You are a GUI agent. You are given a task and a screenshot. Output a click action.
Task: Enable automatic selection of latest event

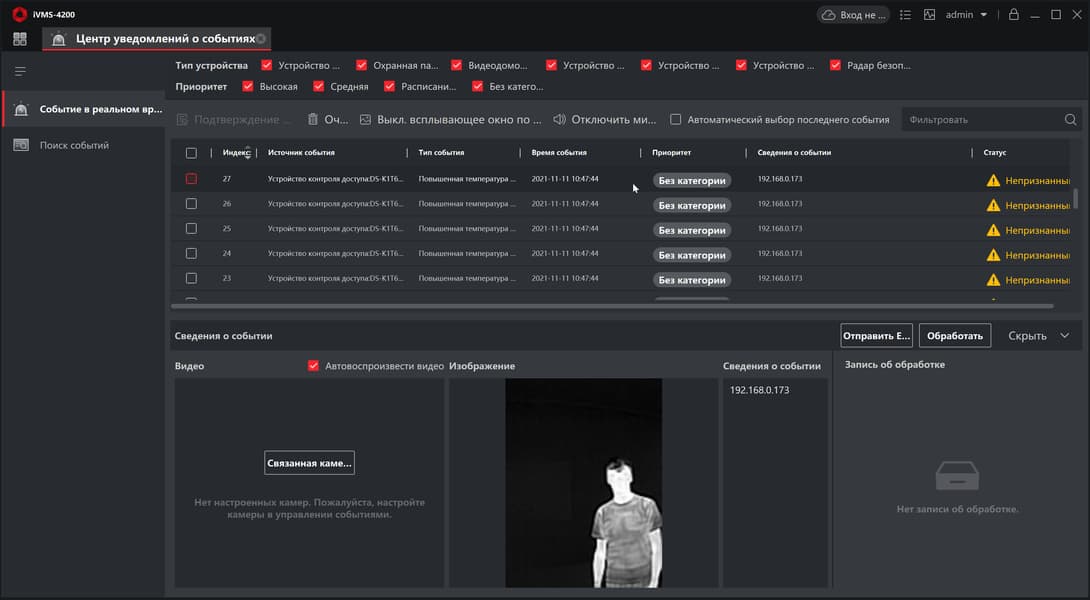[676, 120]
